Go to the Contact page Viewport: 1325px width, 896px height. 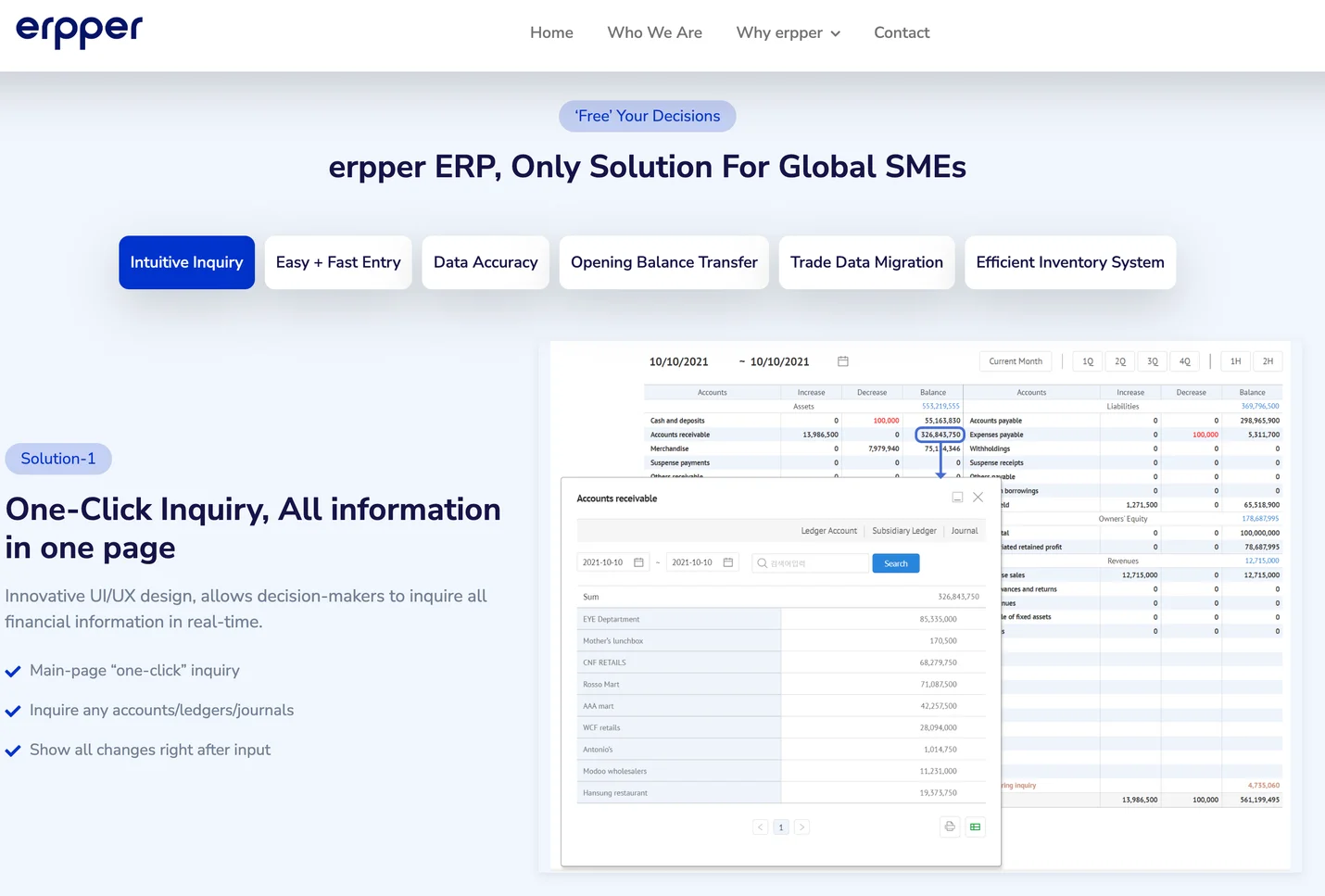tap(902, 33)
